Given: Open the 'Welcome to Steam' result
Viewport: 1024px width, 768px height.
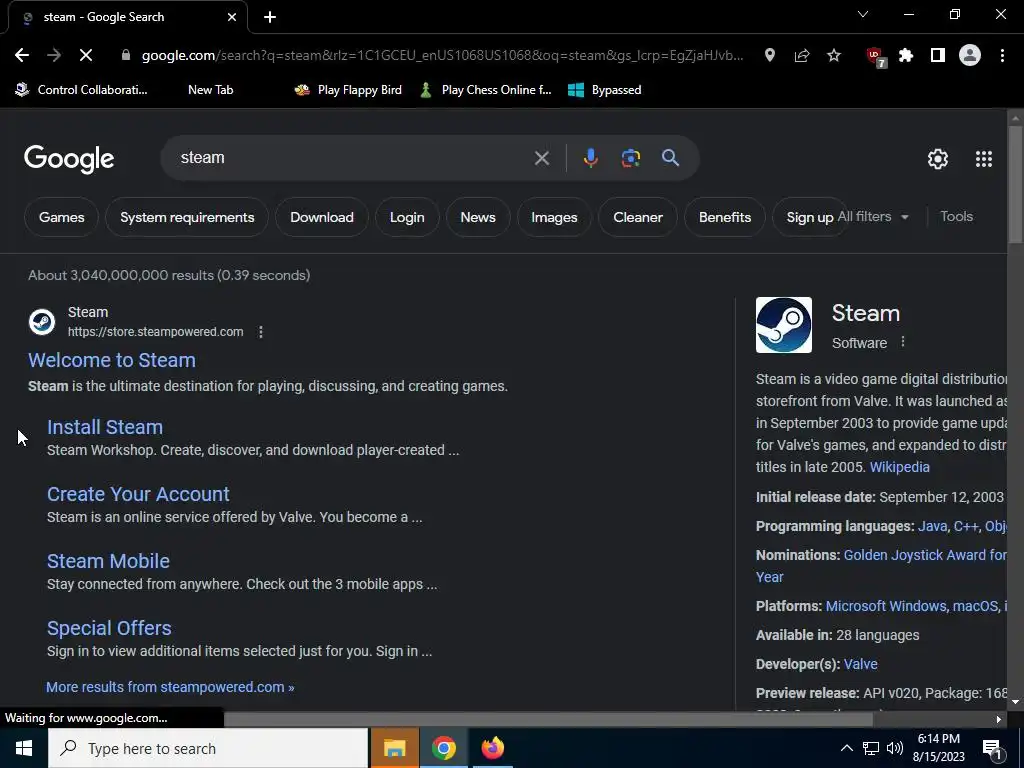Looking at the screenshot, I should [x=112, y=360].
